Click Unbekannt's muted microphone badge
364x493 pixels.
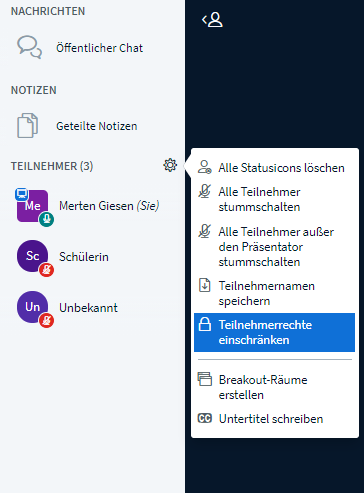tap(46, 321)
